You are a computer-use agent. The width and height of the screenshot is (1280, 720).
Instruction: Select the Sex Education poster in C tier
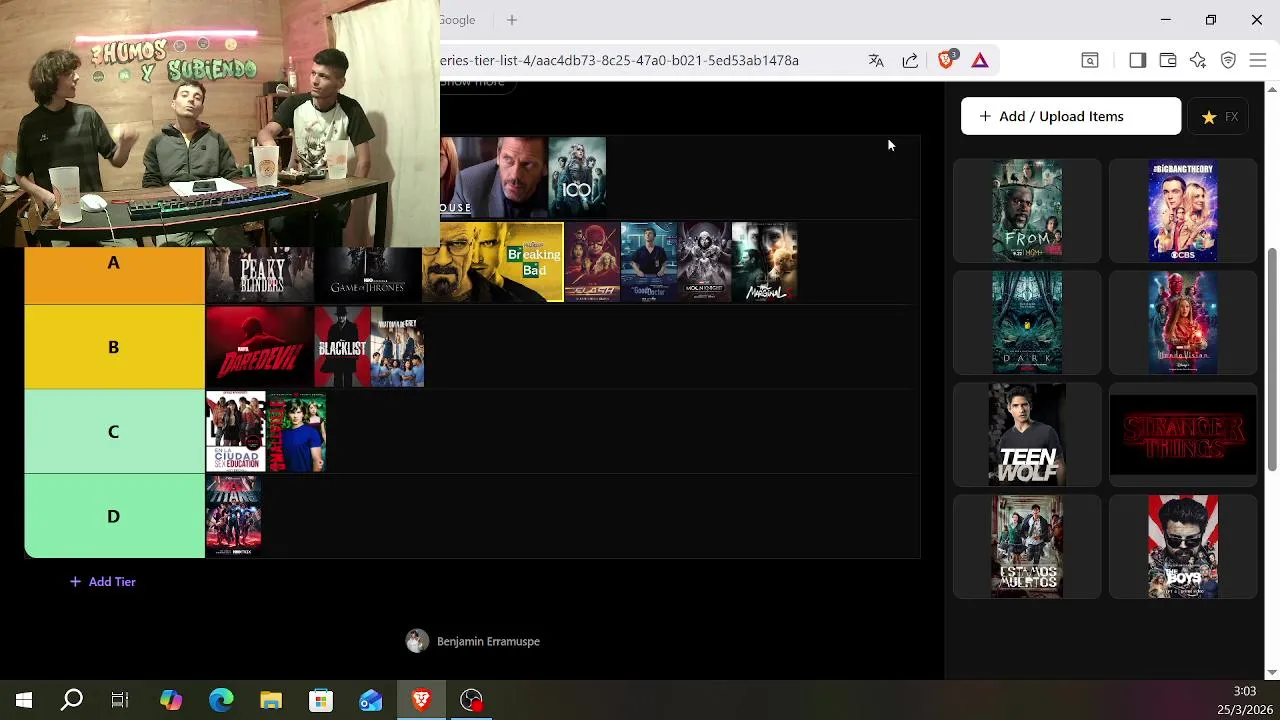[x=236, y=432]
